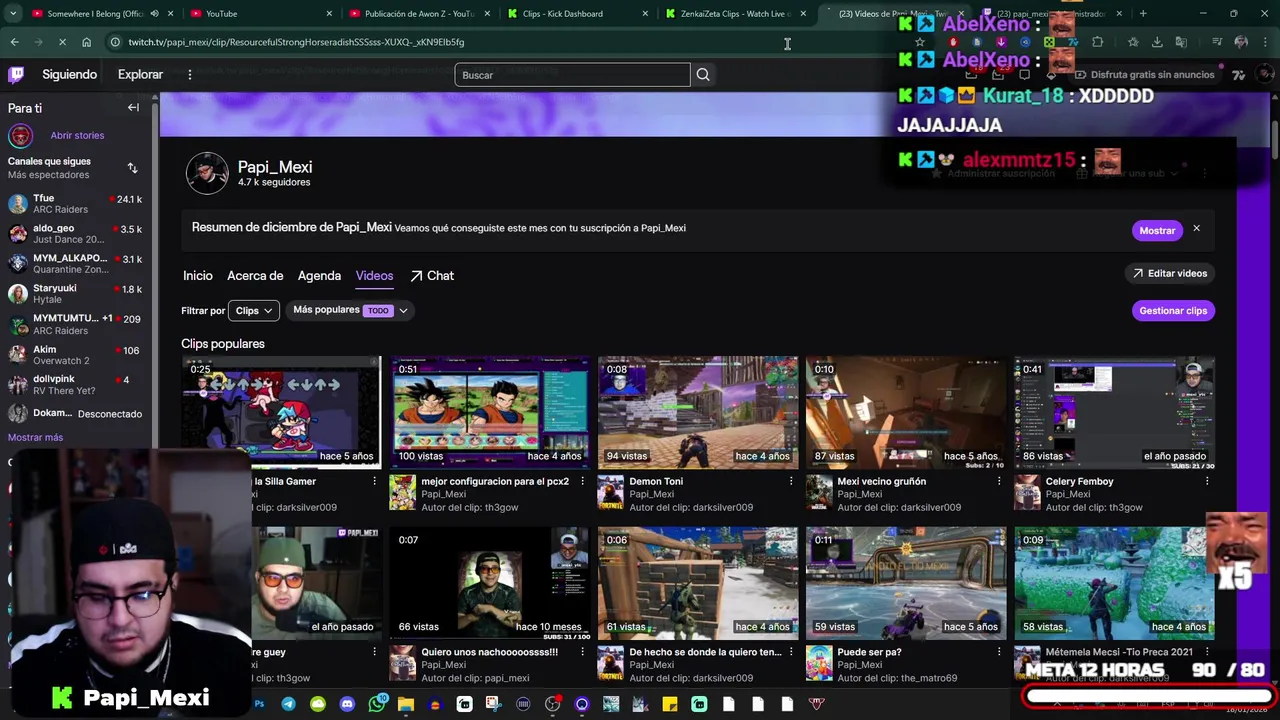This screenshot has width=1280, height=720.
Task: Open the Más populares sort dropdown
Action: pyautogui.click(x=350, y=311)
